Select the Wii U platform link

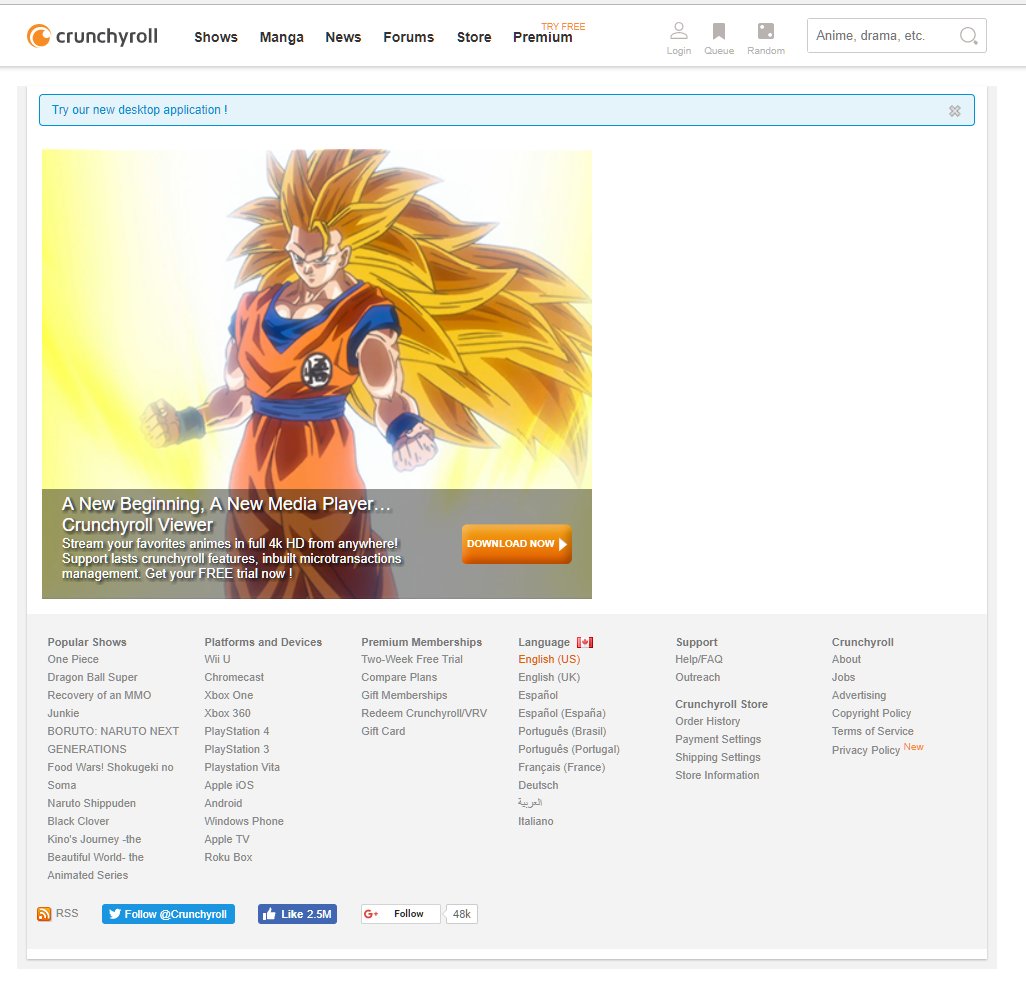pyautogui.click(x=217, y=659)
